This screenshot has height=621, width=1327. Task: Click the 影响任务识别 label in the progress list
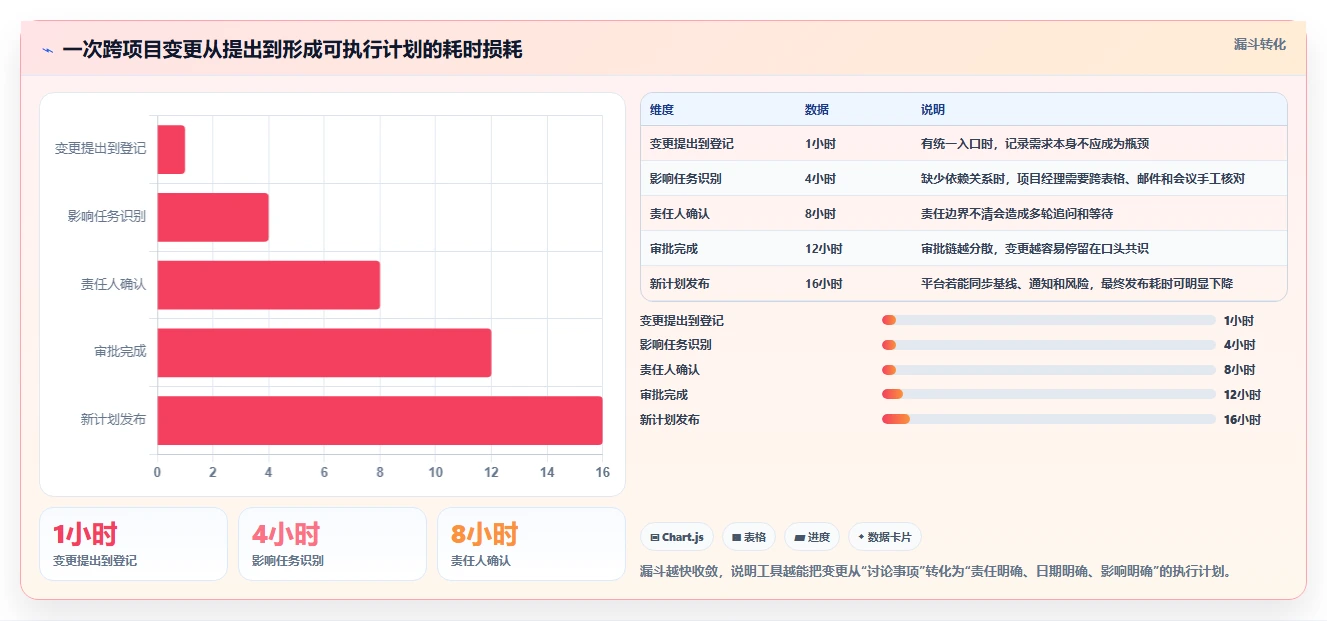(x=676, y=345)
